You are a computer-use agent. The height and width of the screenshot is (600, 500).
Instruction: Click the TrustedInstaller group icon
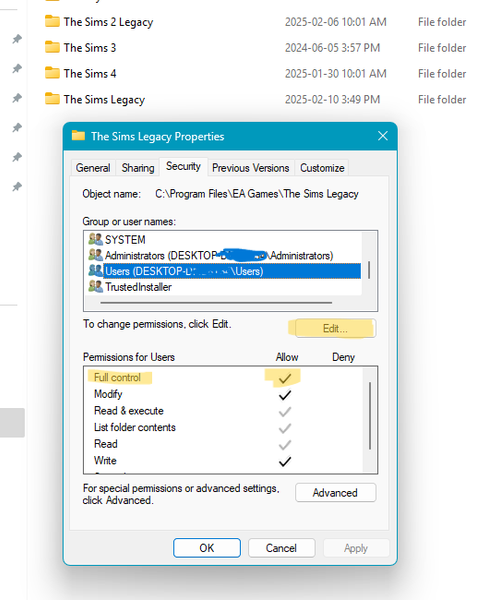tap(96, 286)
